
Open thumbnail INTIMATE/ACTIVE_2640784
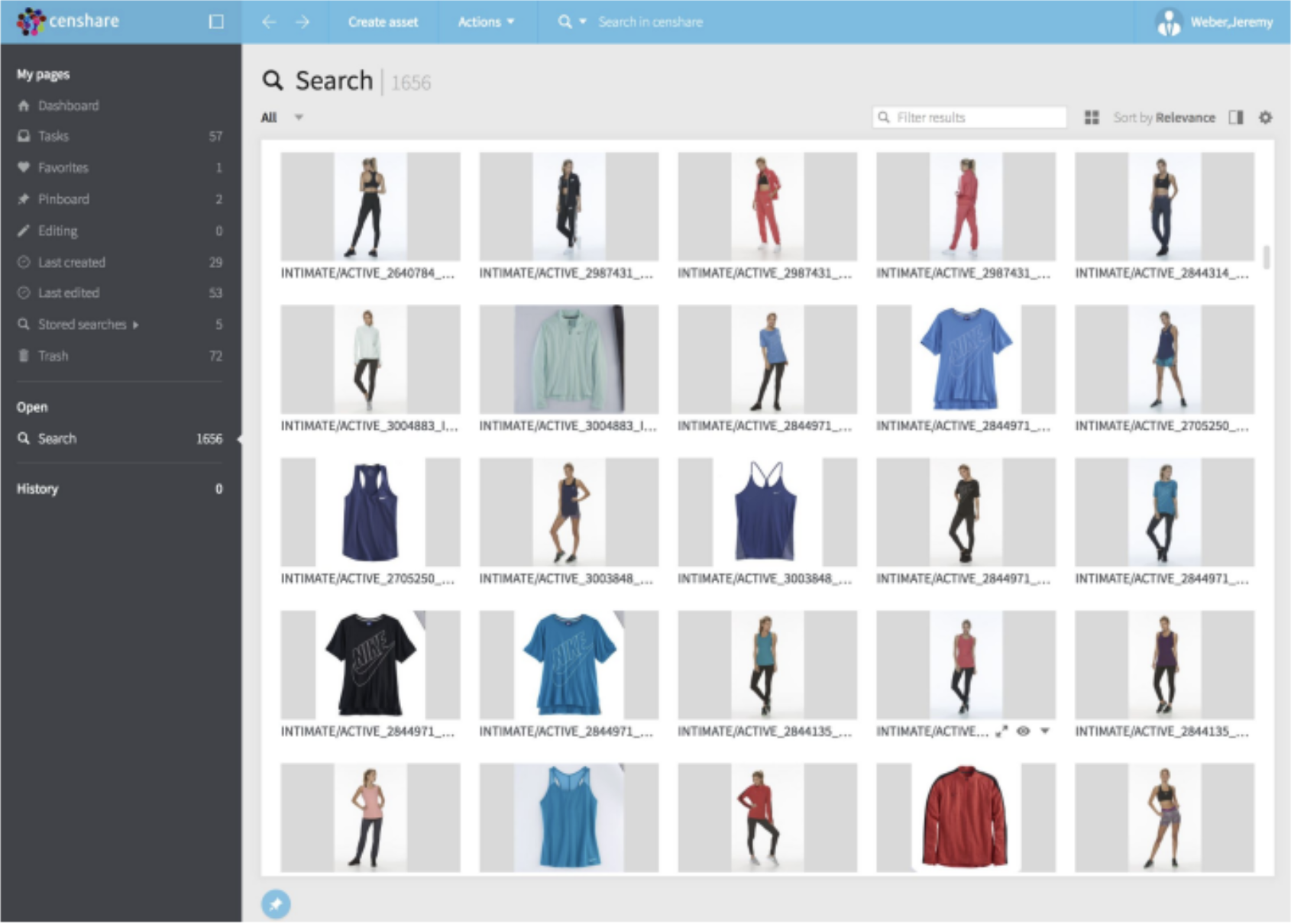[x=370, y=206]
